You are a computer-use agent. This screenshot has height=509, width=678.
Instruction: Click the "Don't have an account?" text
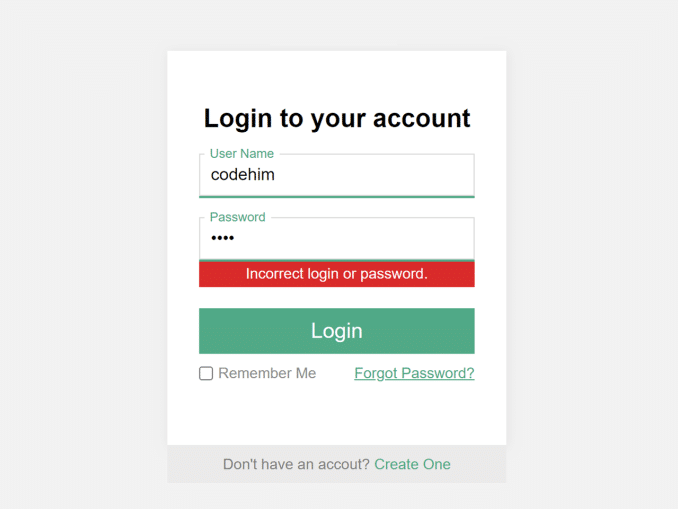click(x=296, y=464)
